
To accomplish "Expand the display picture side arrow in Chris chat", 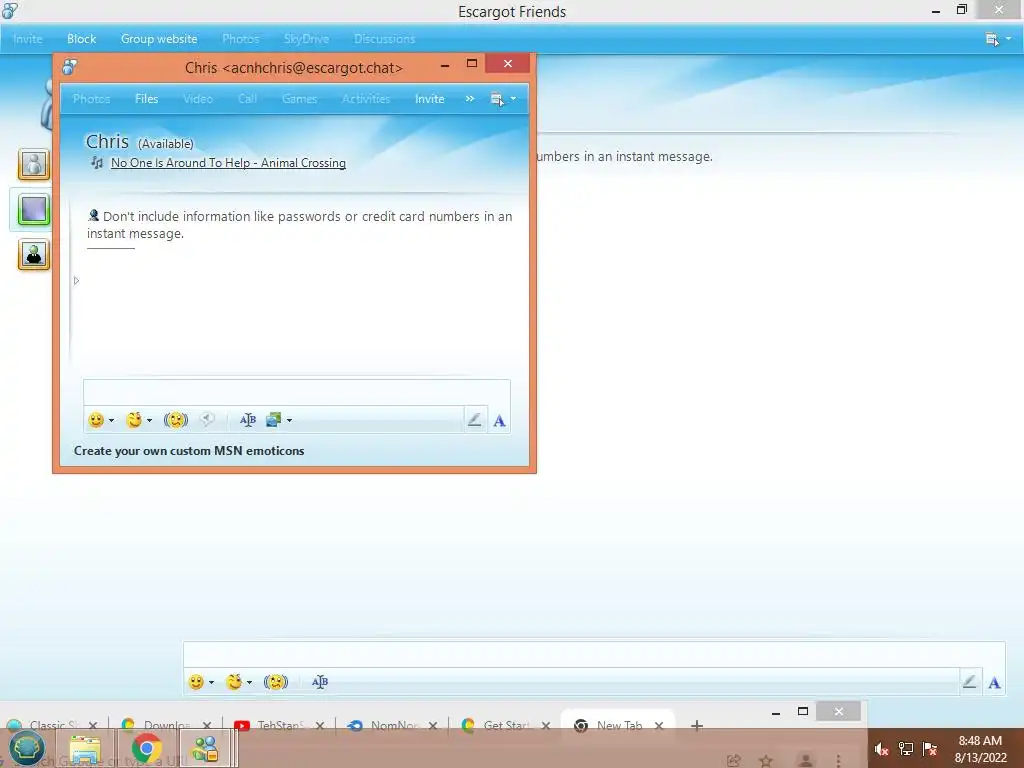I will [x=76, y=281].
